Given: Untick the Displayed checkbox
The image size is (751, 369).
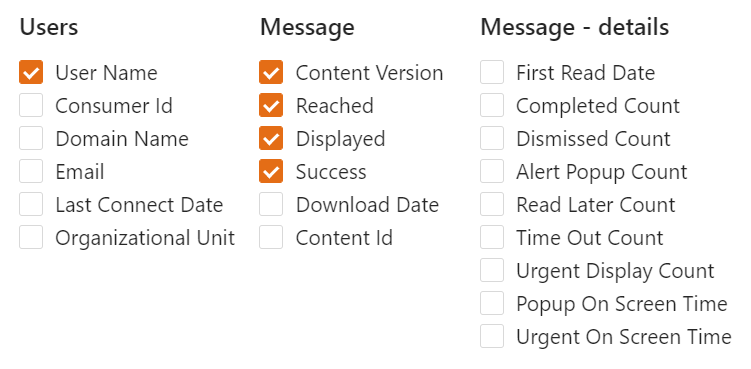Looking at the screenshot, I should click(271, 138).
